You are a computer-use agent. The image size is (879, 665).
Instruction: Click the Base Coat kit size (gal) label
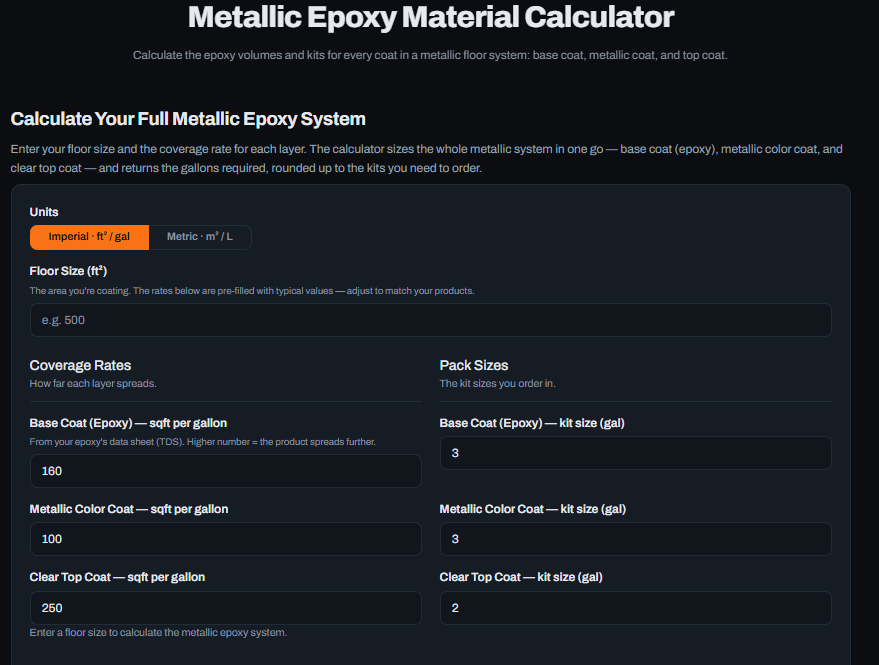point(532,423)
